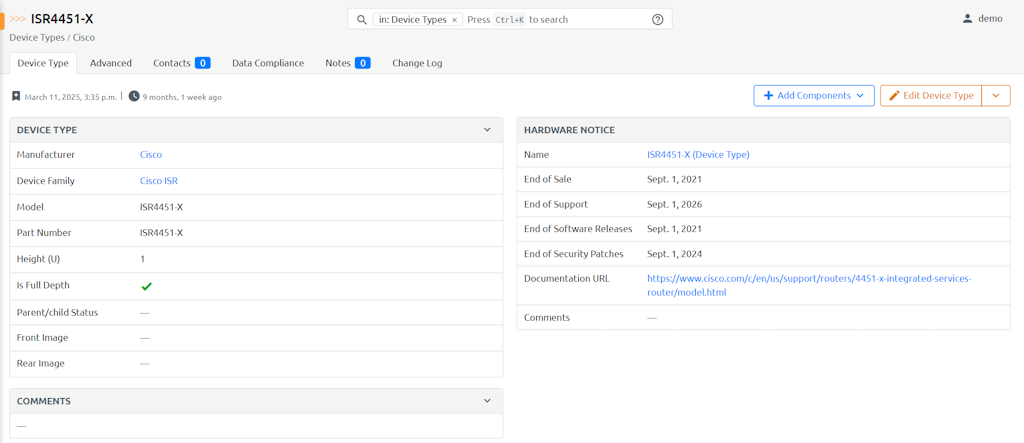Open the Cisco manufacturer link
The height and width of the screenshot is (443, 1024).
[151, 155]
